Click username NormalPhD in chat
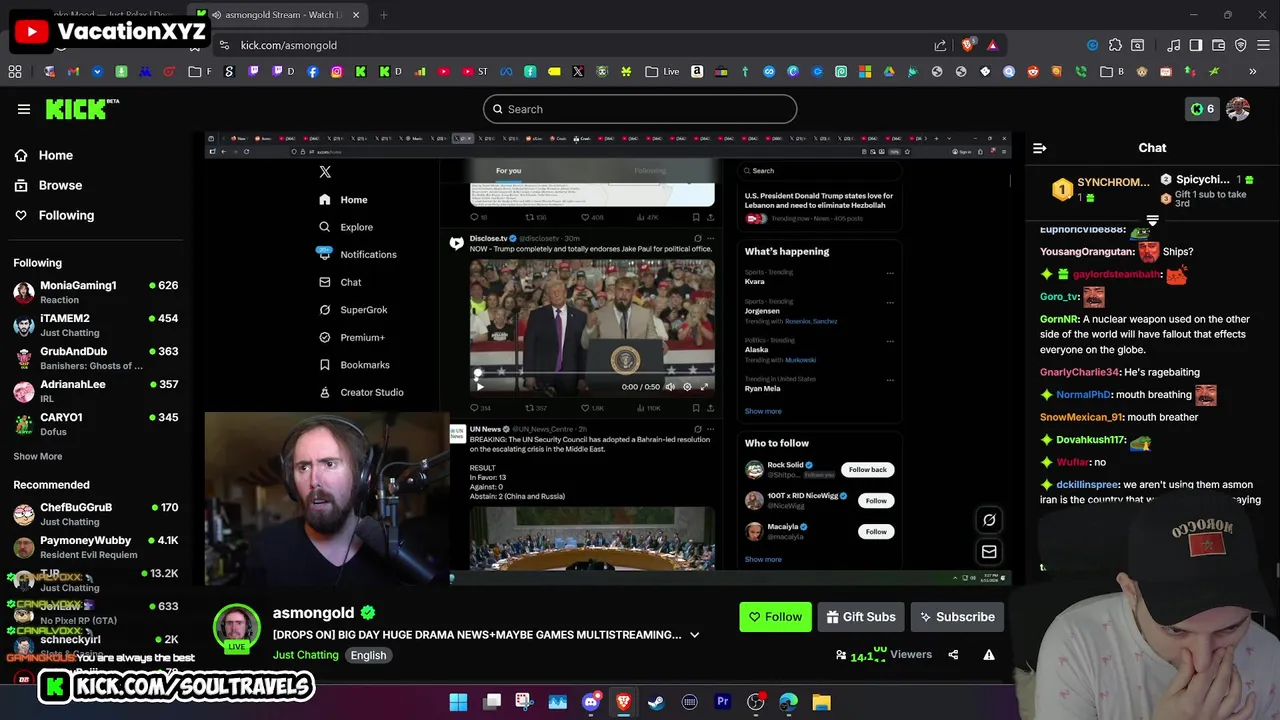Screen dimensions: 1280x720 click(1083, 395)
